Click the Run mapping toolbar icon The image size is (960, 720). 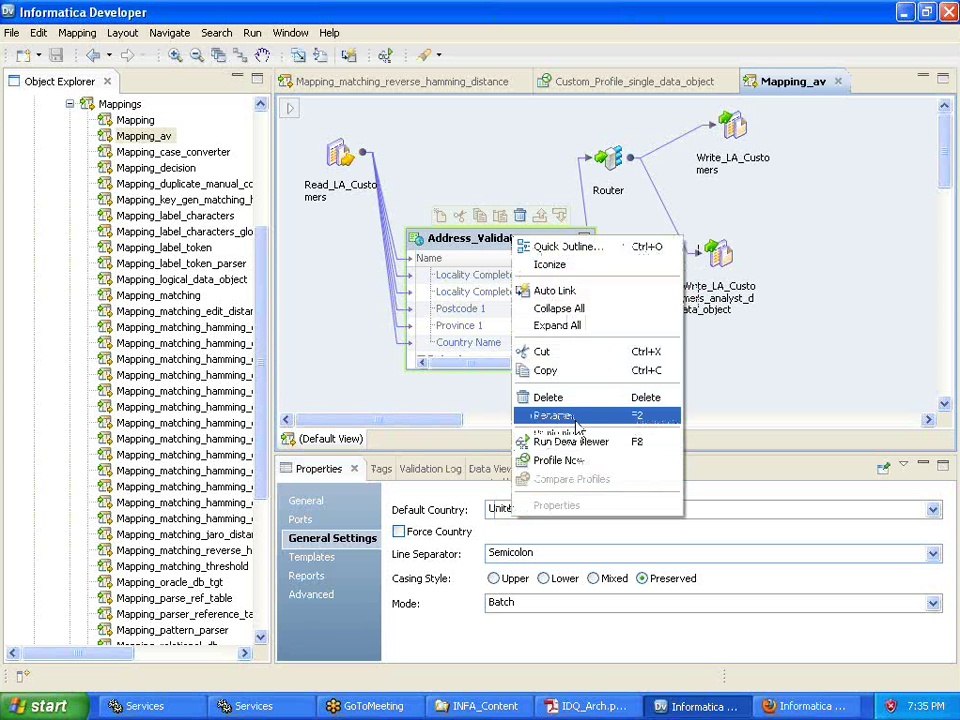tap(385, 55)
